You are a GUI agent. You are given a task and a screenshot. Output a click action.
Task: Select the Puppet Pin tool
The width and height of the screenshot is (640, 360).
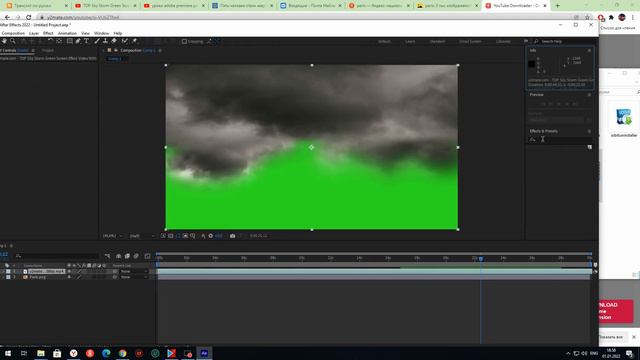click(134, 41)
